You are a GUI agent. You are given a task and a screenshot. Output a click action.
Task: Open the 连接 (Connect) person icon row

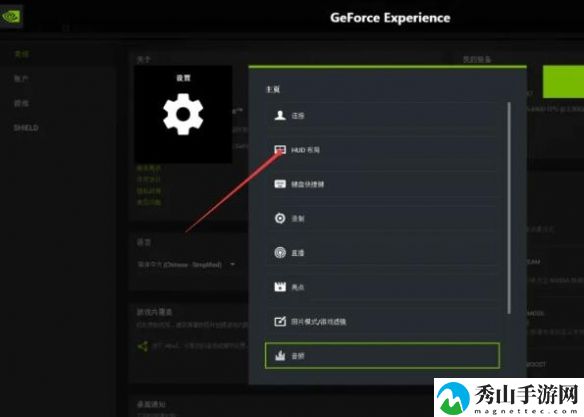coord(382,115)
